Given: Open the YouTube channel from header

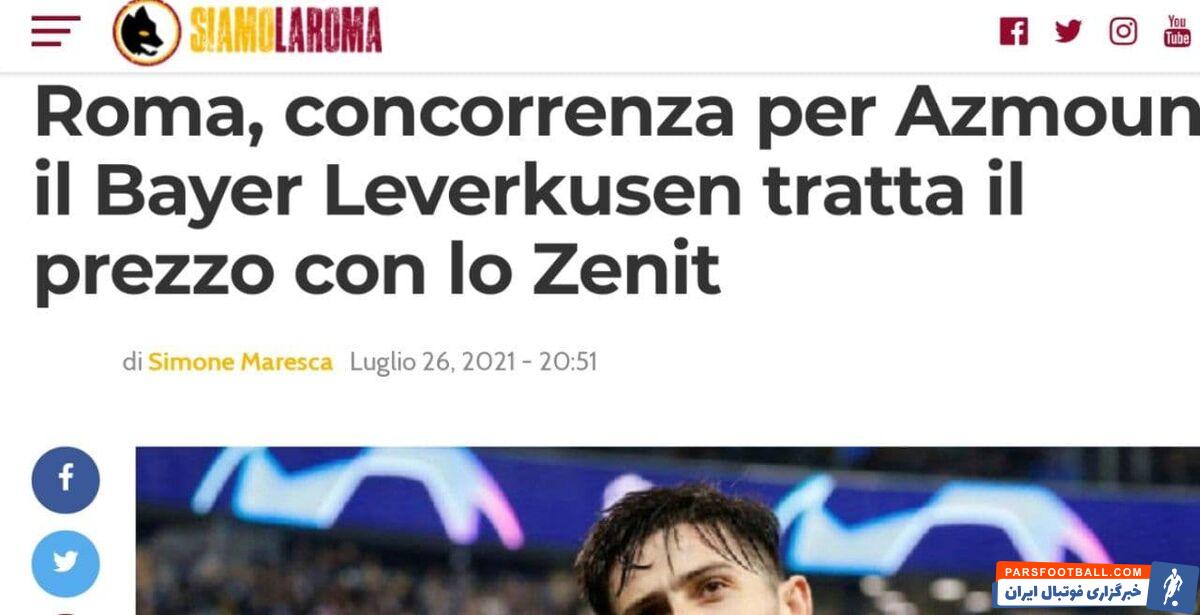Looking at the screenshot, I should [1177, 31].
